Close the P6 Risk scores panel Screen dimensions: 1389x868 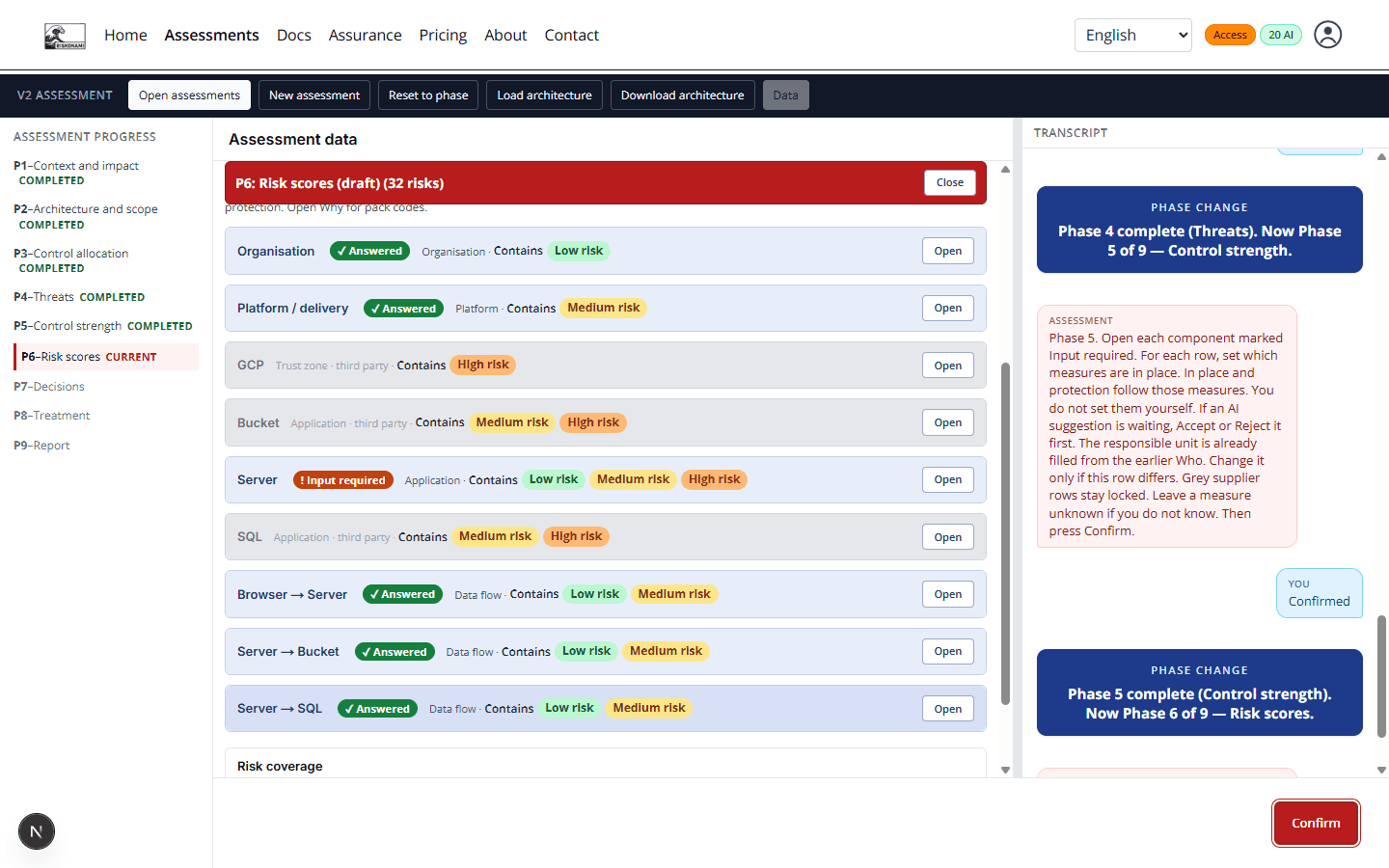[950, 182]
